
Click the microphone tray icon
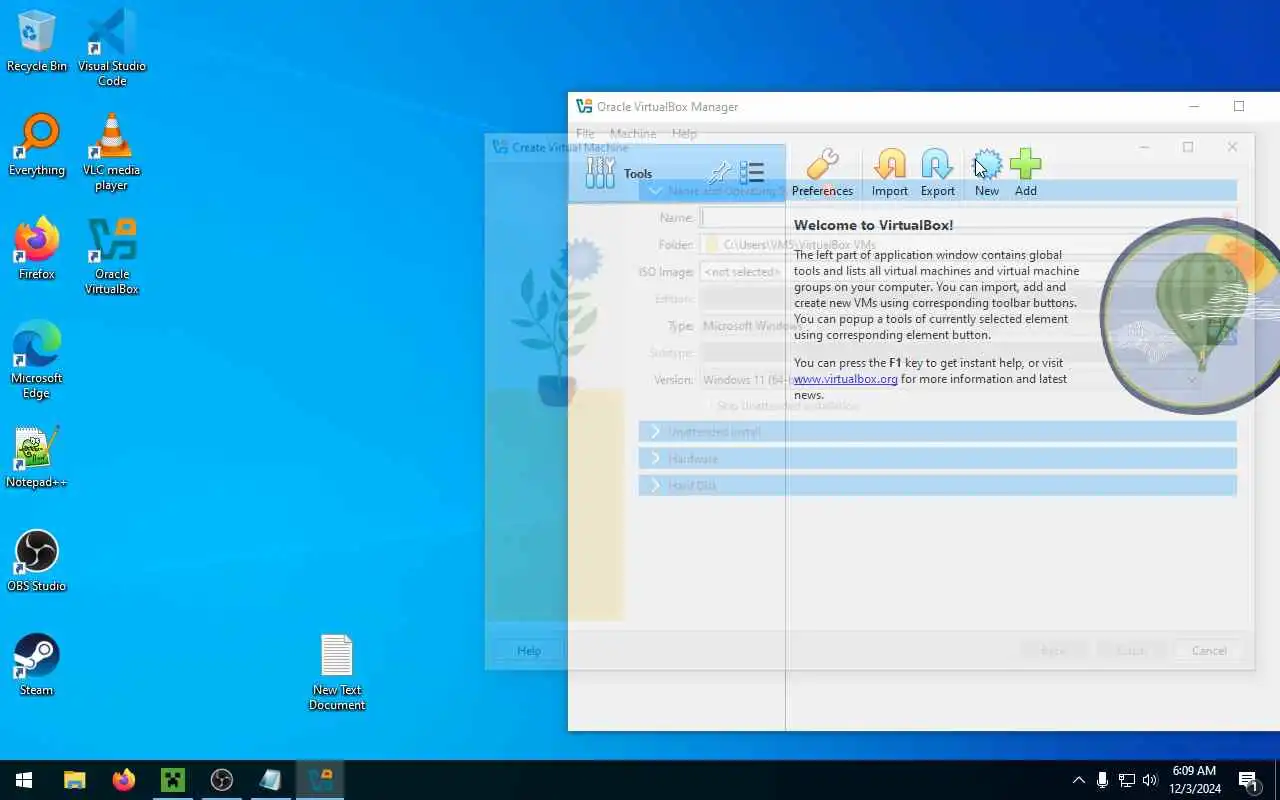pyautogui.click(x=1102, y=780)
